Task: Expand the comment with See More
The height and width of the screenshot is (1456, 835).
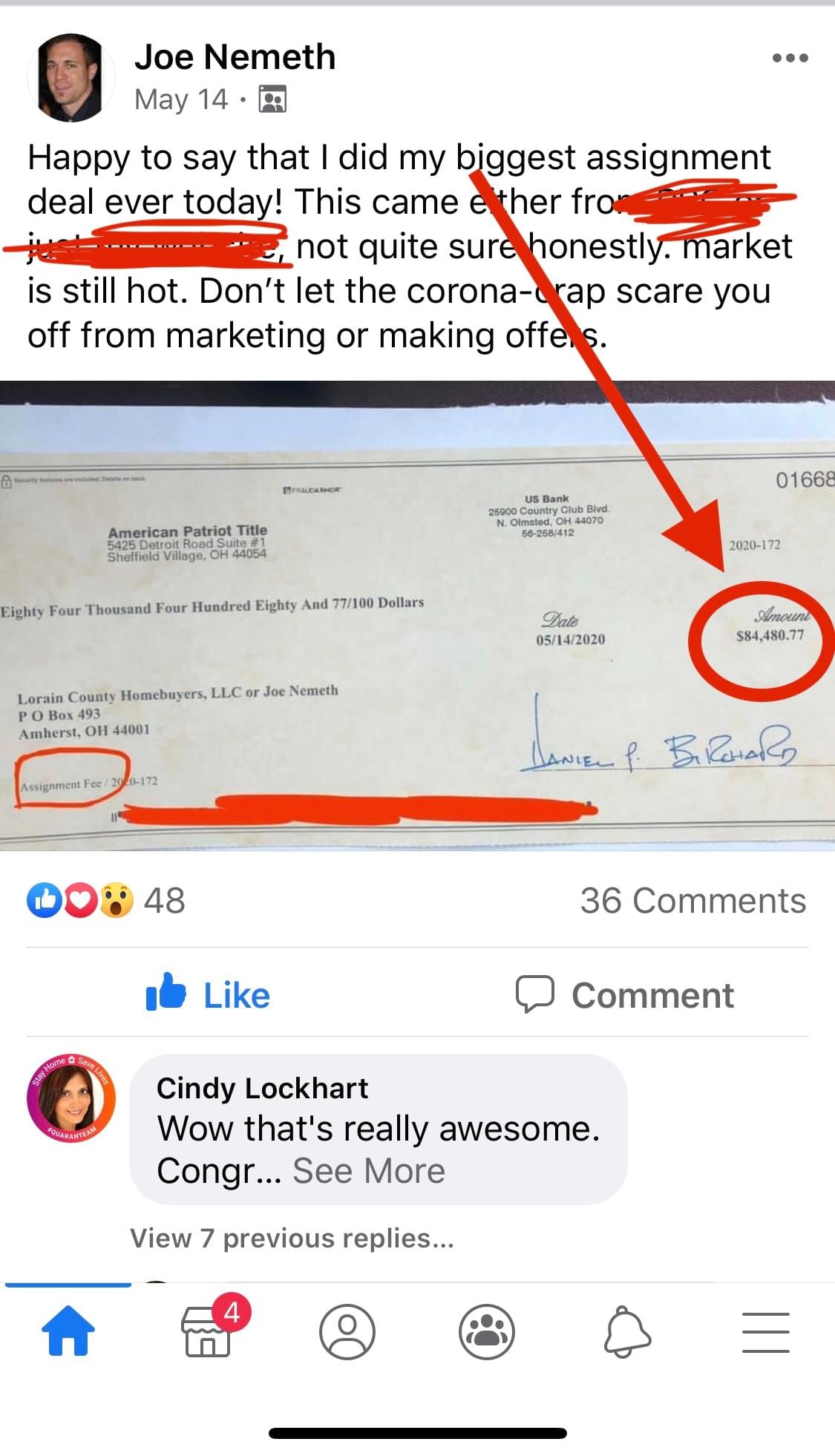Action: click(369, 1170)
